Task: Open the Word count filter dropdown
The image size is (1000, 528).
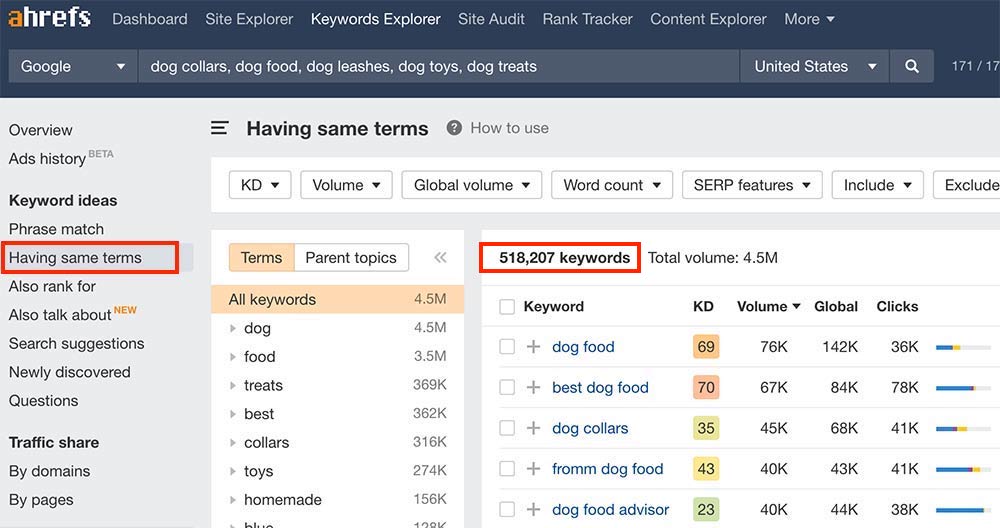Action: tap(612, 185)
